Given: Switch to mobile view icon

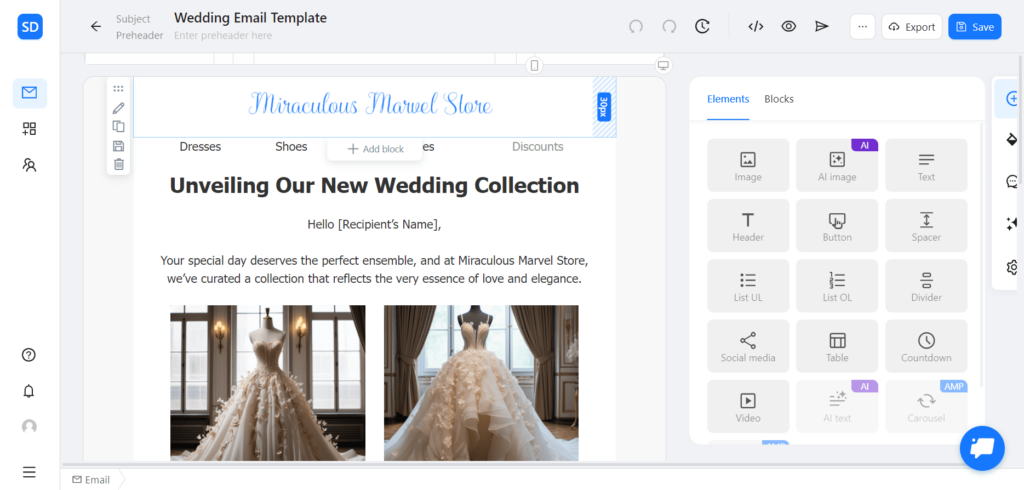Looking at the screenshot, I should tap(534, 65).
